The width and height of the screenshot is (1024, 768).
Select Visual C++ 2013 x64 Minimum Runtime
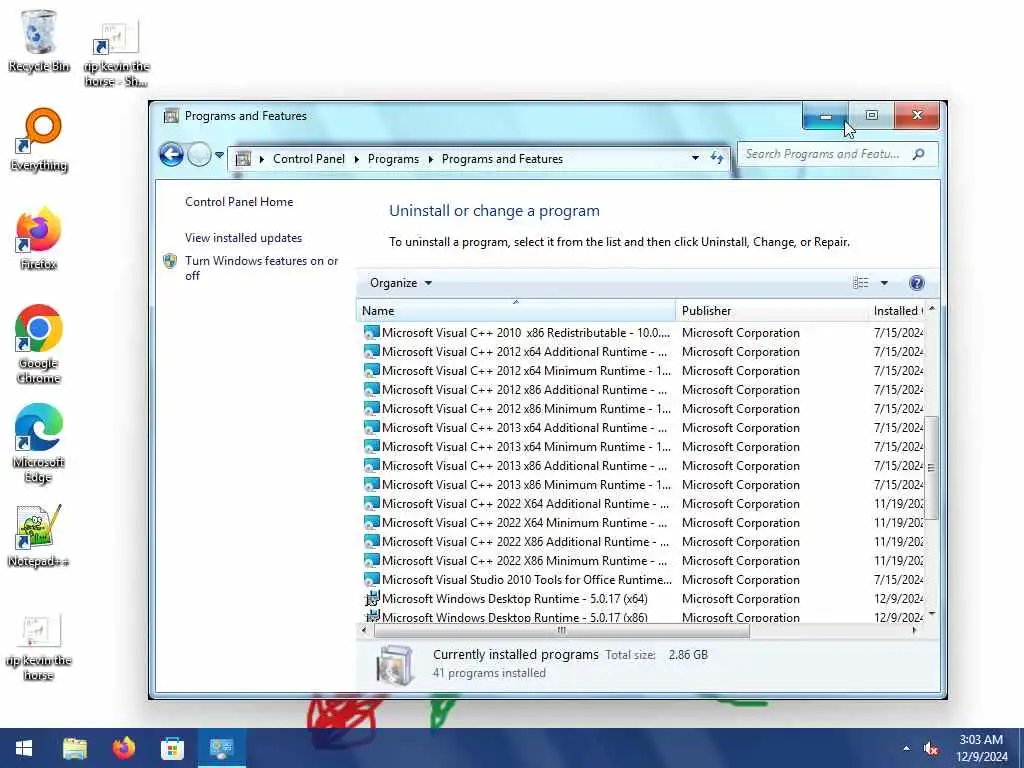642,447
